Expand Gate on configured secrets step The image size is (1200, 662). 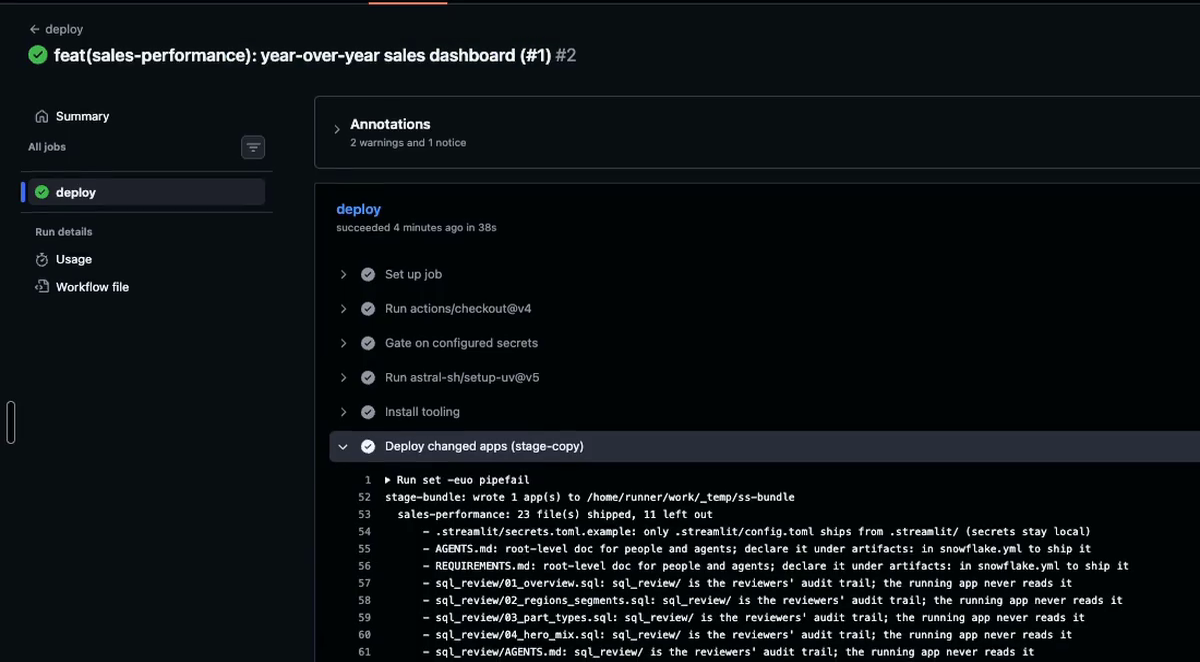coord(343,343)
